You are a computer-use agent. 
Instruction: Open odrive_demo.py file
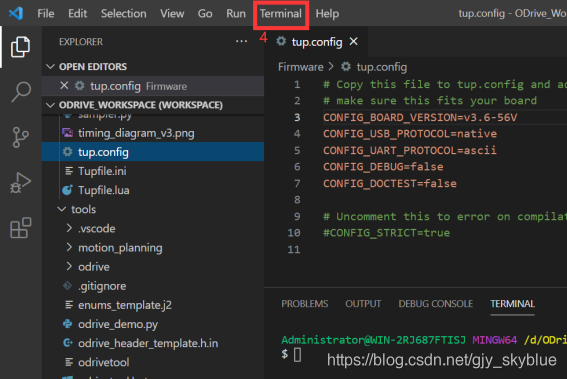point(118,324)
